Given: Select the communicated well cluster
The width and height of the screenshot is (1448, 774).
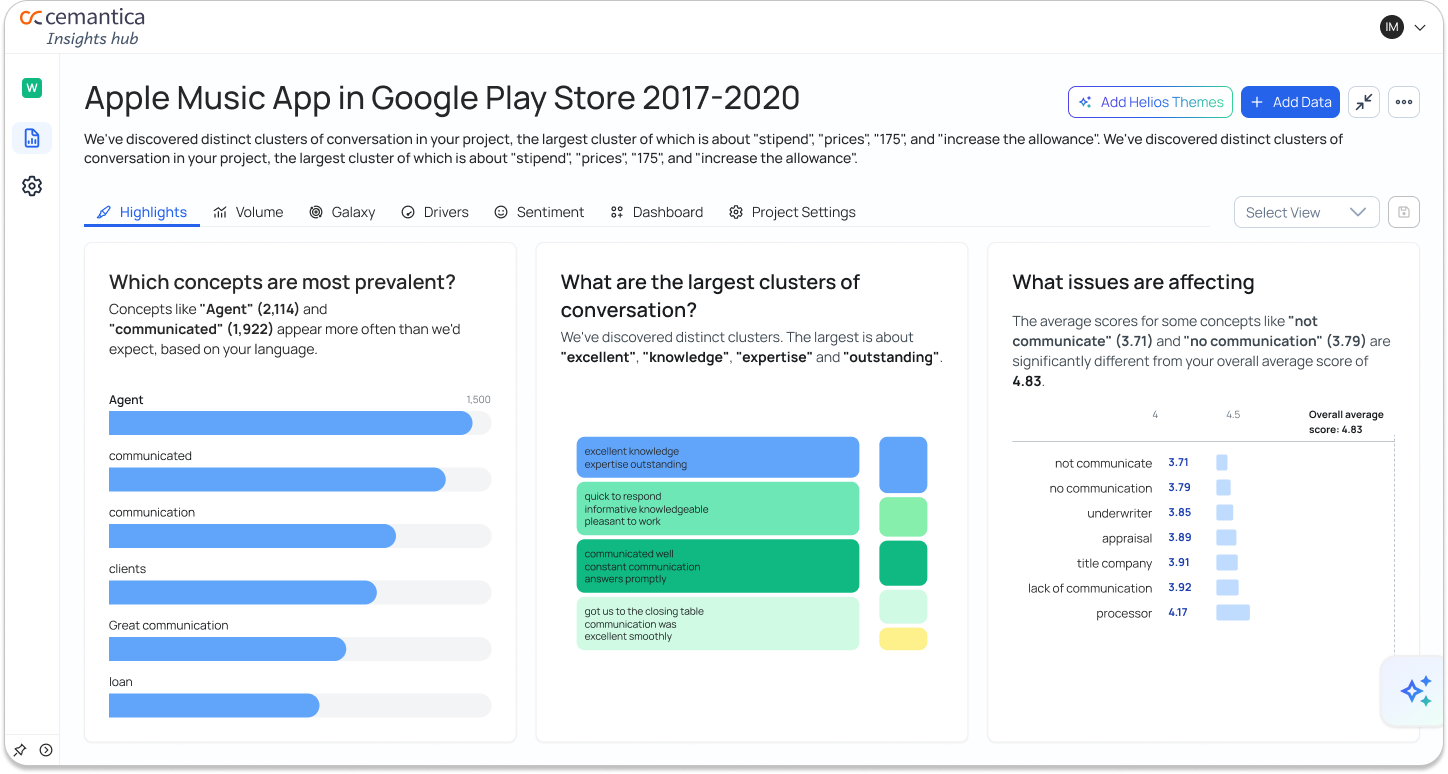Looking at the screenshot, I should 718,566.
